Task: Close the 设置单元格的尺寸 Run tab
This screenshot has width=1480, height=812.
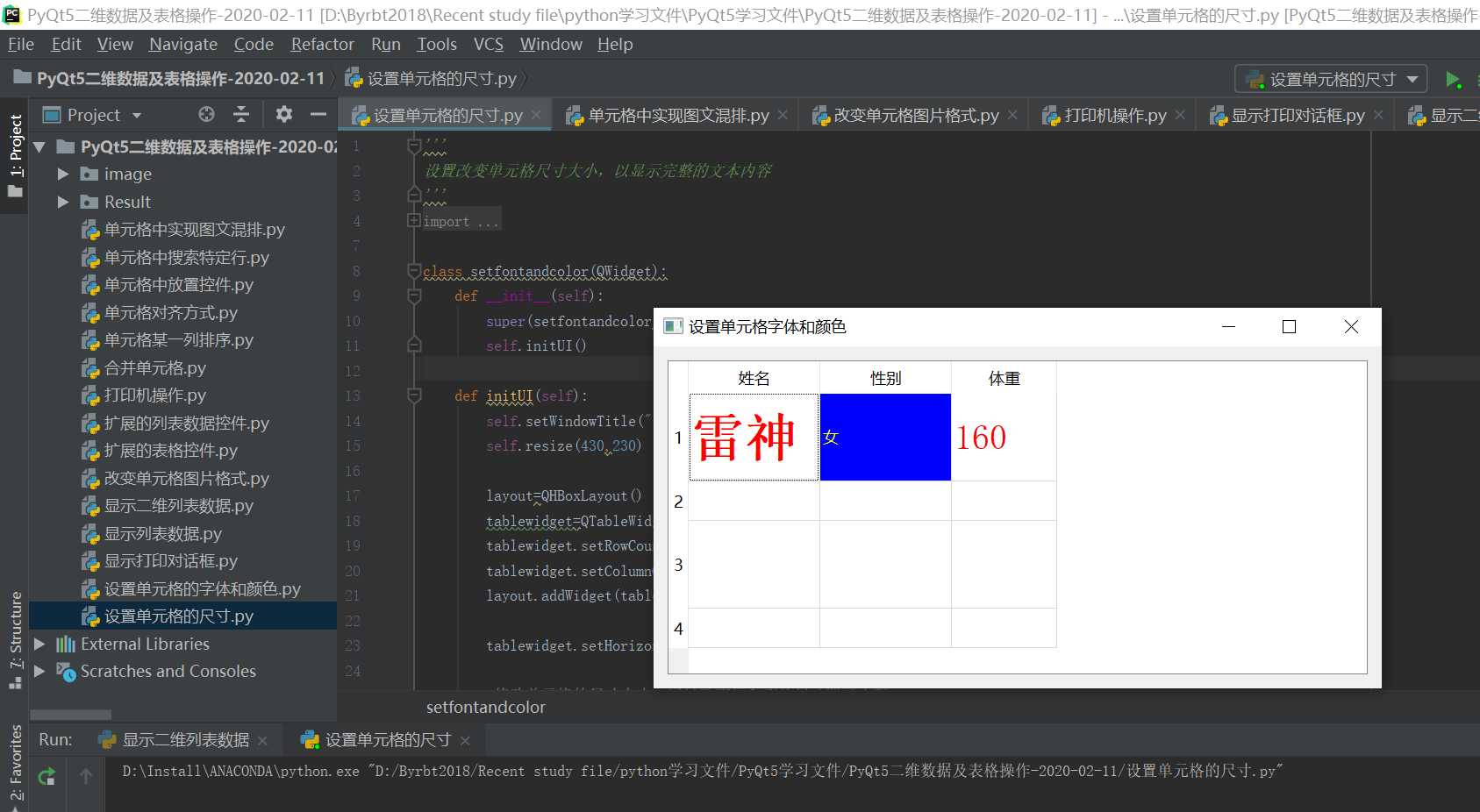Action: point(465,741)
